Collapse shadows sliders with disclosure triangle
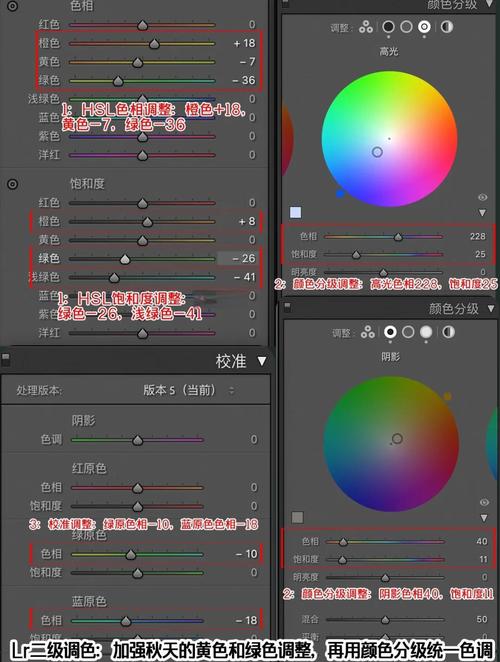Image resolution: width=500 pixels, height=662 pixels. pyautogui.click(x=484, y=518)
